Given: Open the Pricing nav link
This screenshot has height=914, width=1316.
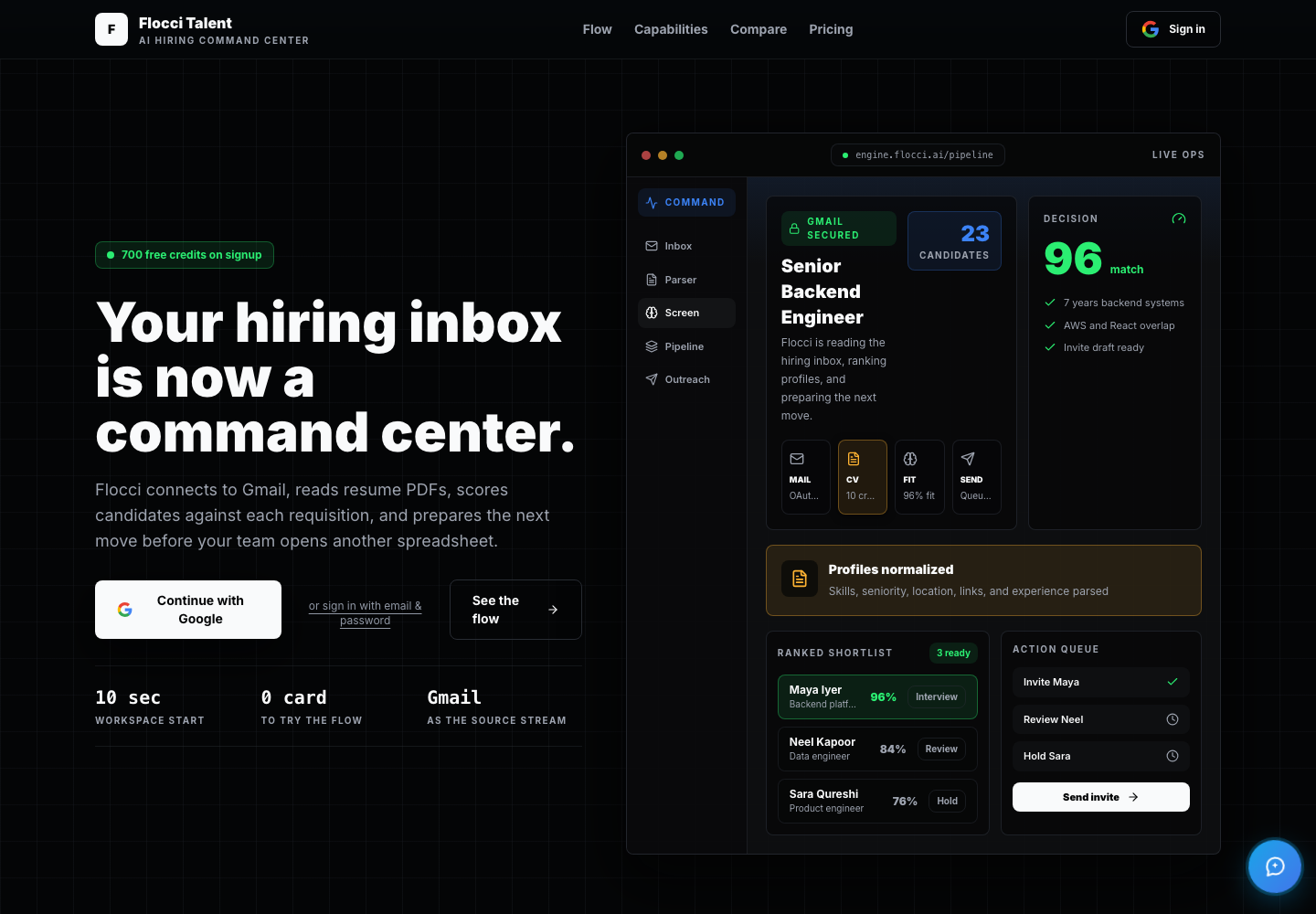Looking at the screenshot, I should (831, 29).
